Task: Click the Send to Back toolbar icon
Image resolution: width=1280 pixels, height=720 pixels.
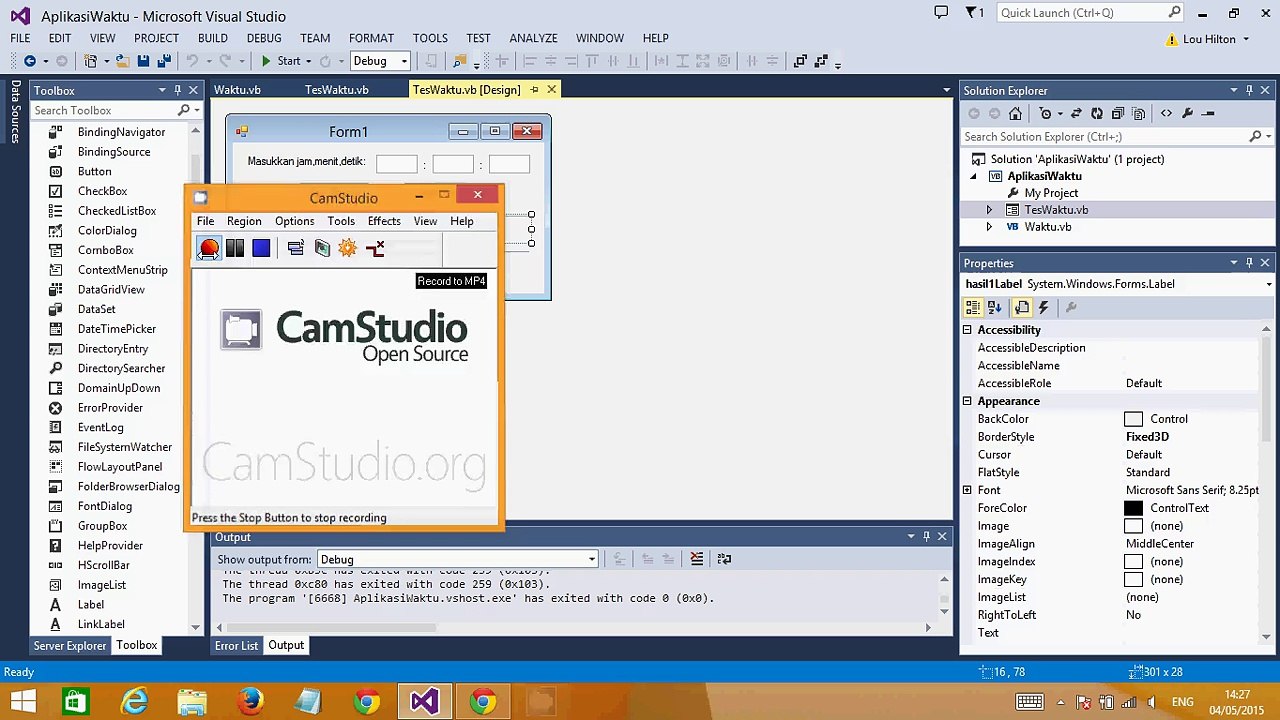Action: coord(821,61)
